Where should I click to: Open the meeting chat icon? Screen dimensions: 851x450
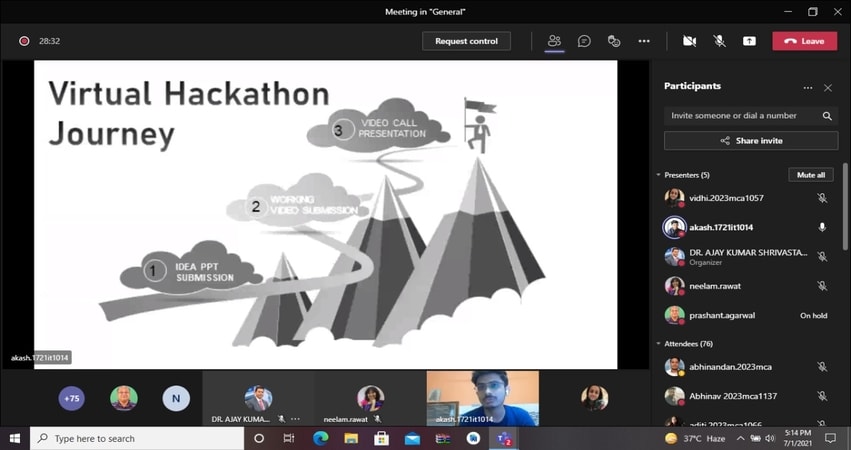point(584,41)
